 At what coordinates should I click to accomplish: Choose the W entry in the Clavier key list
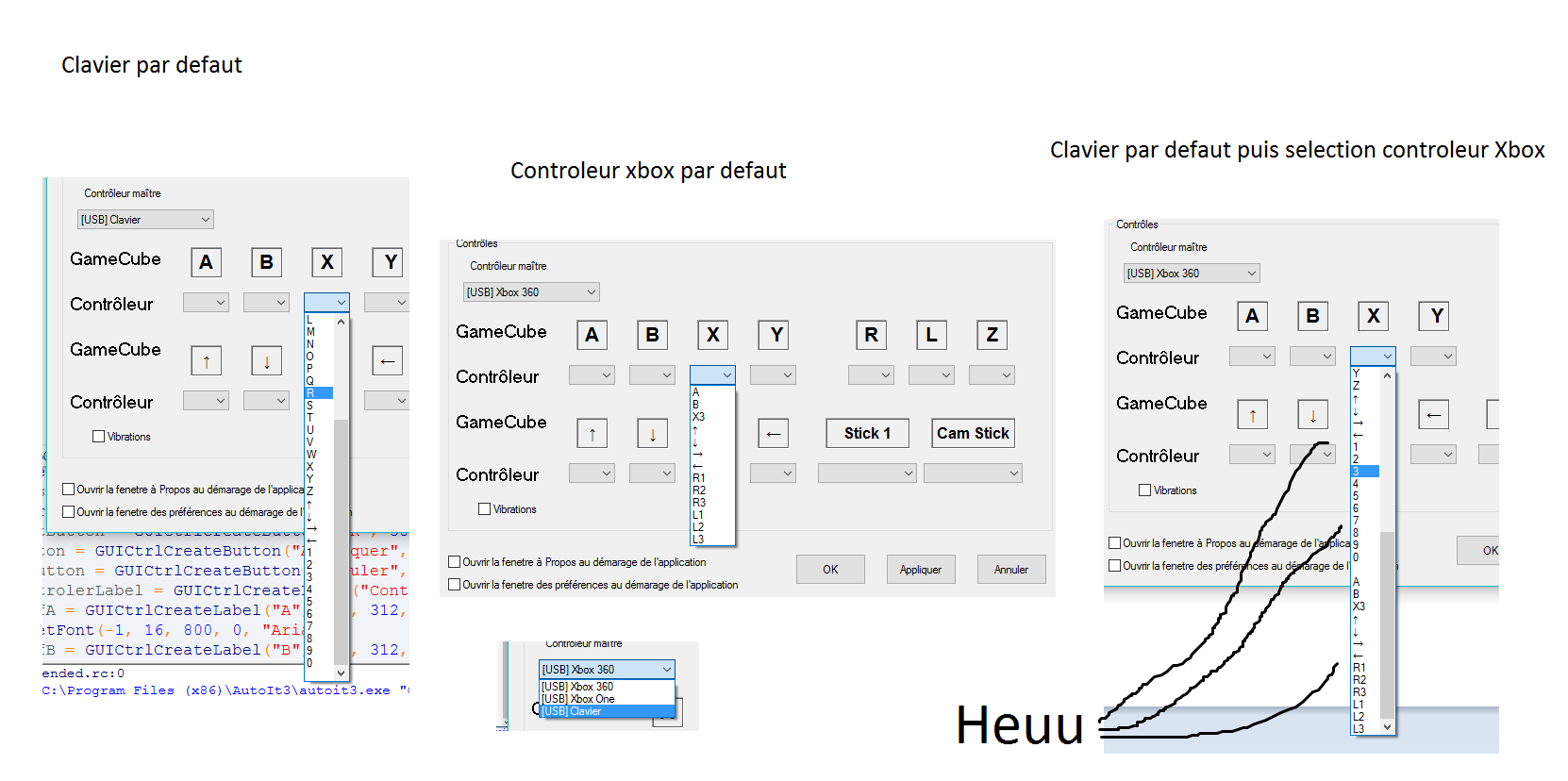311,455
